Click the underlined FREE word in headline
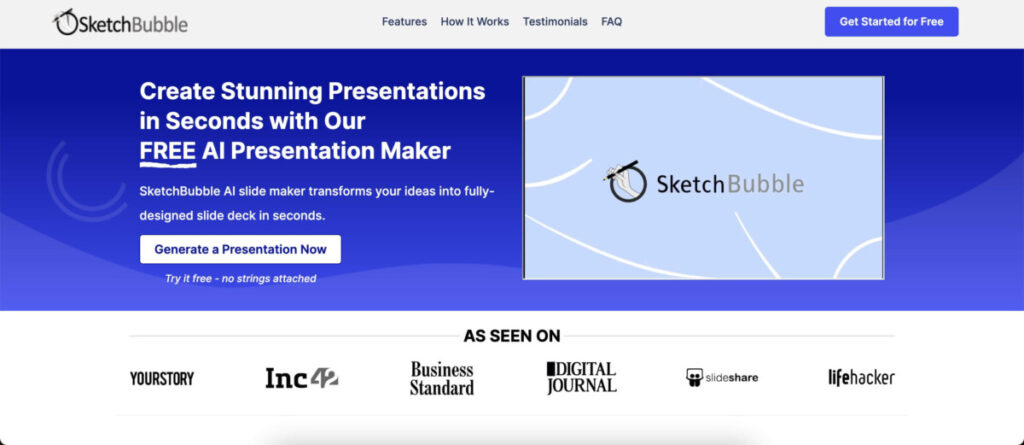 click(x=168, y=152)
